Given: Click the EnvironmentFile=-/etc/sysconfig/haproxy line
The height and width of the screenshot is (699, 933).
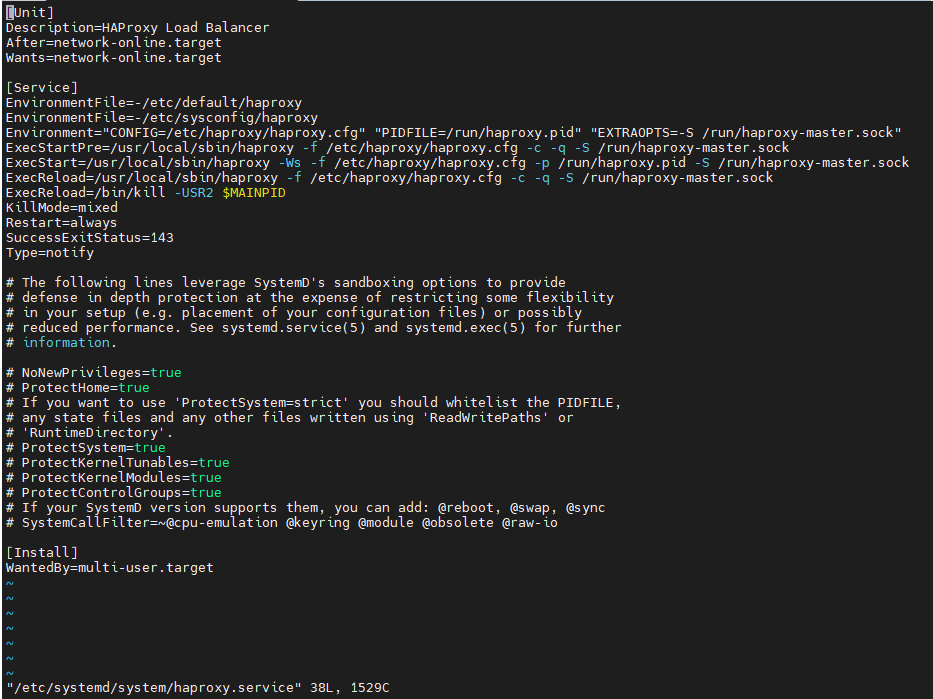Looking at the screenshot, I should coord(162,118).
